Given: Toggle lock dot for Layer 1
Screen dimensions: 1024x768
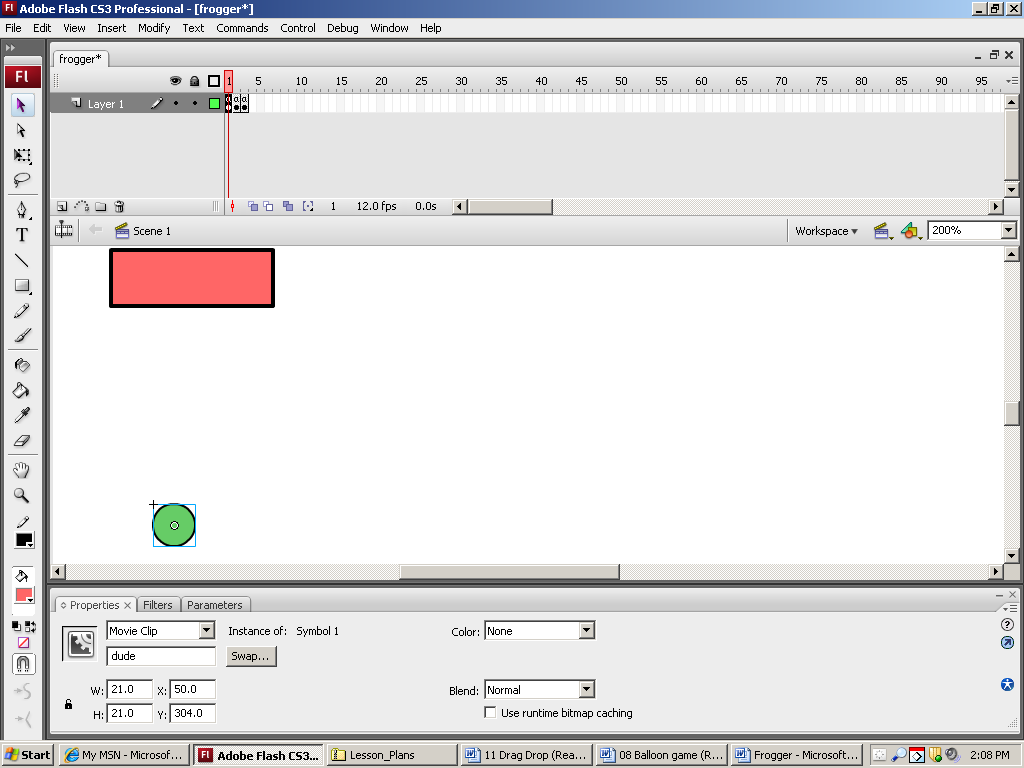Looking at the screenshot, I should tap(195, 104).
